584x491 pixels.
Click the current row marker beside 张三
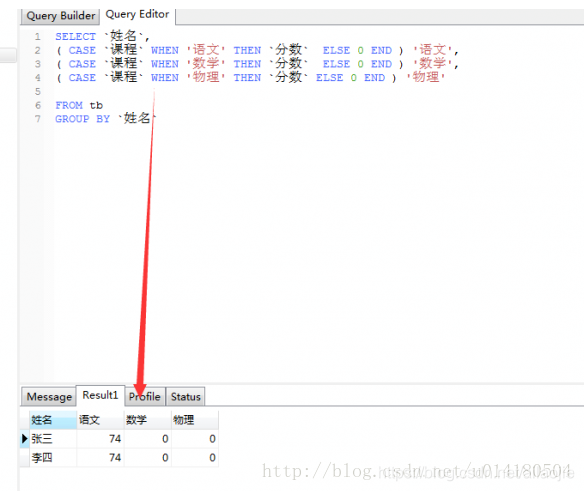coord(25,438)
